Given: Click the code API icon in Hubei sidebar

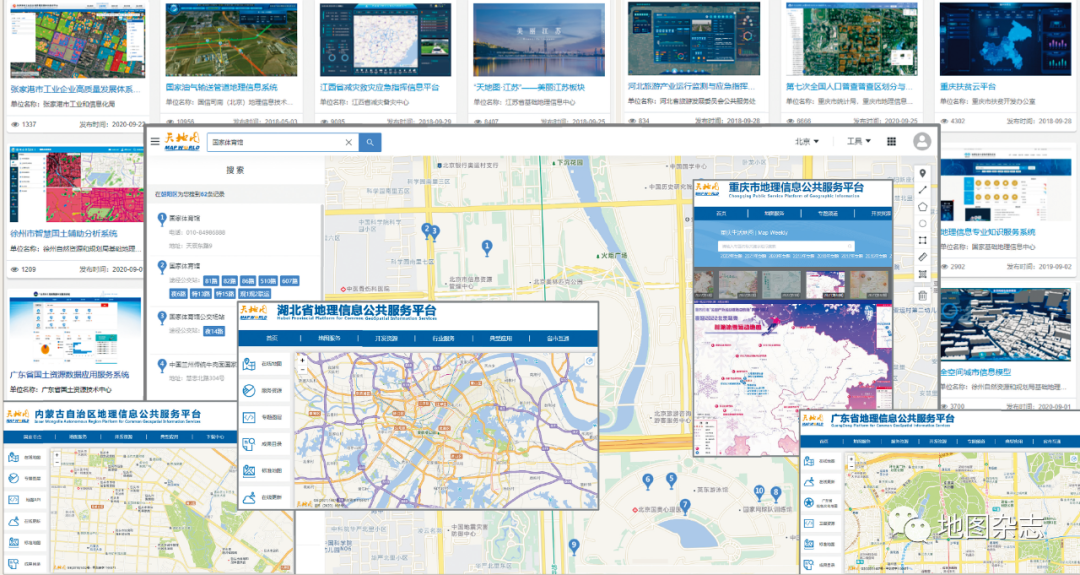Looking at the screenshot, I should point(249,417).
